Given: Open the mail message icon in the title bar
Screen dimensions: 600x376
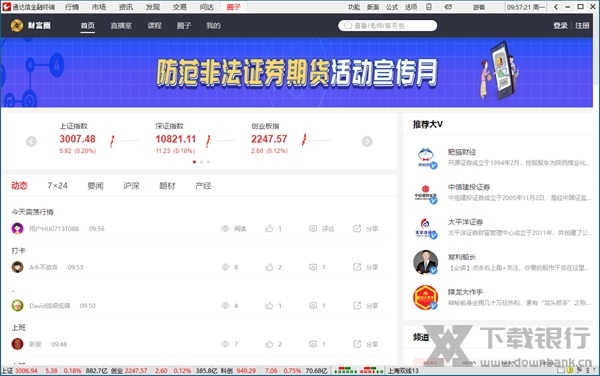Looking at the screenshot, I should coord(448,7).
